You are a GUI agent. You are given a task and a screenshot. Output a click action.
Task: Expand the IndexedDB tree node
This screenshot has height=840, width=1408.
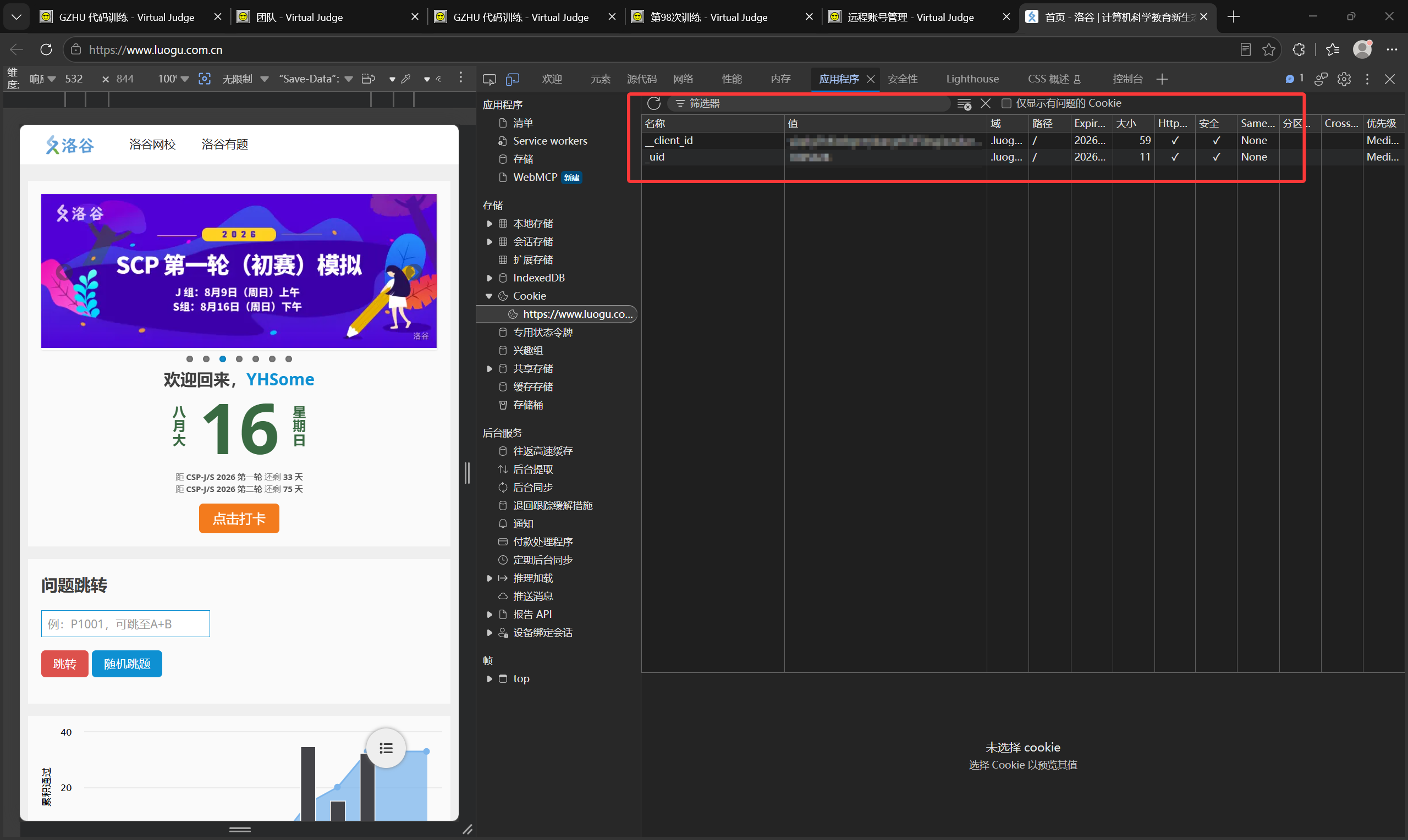click(490, 278)
